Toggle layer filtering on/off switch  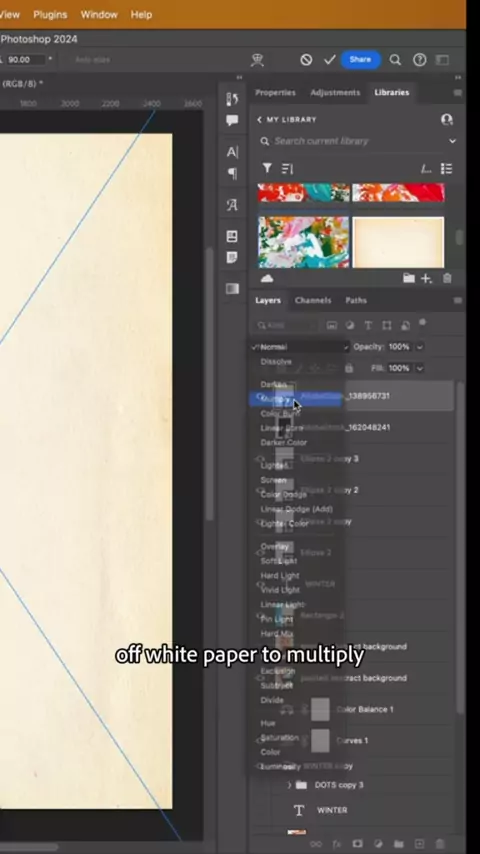coord(422,323)
